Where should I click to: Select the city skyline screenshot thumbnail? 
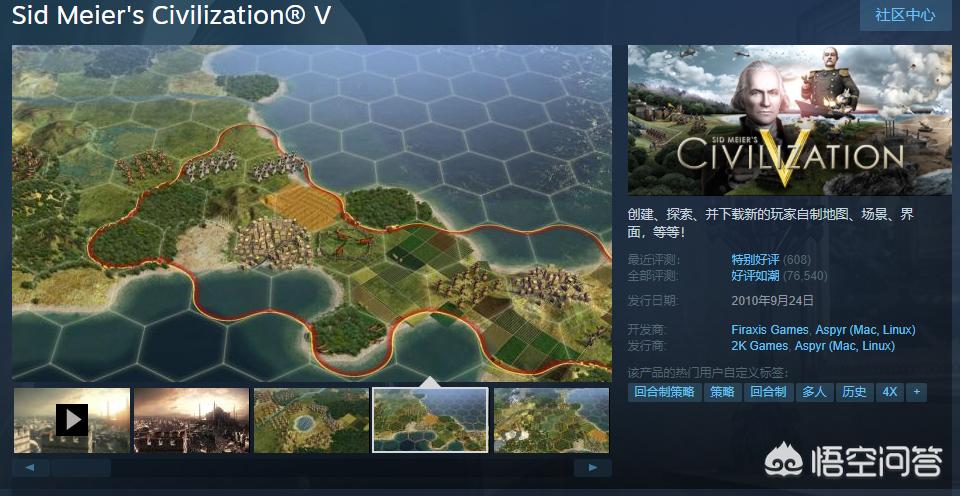[x=192, y=420]
